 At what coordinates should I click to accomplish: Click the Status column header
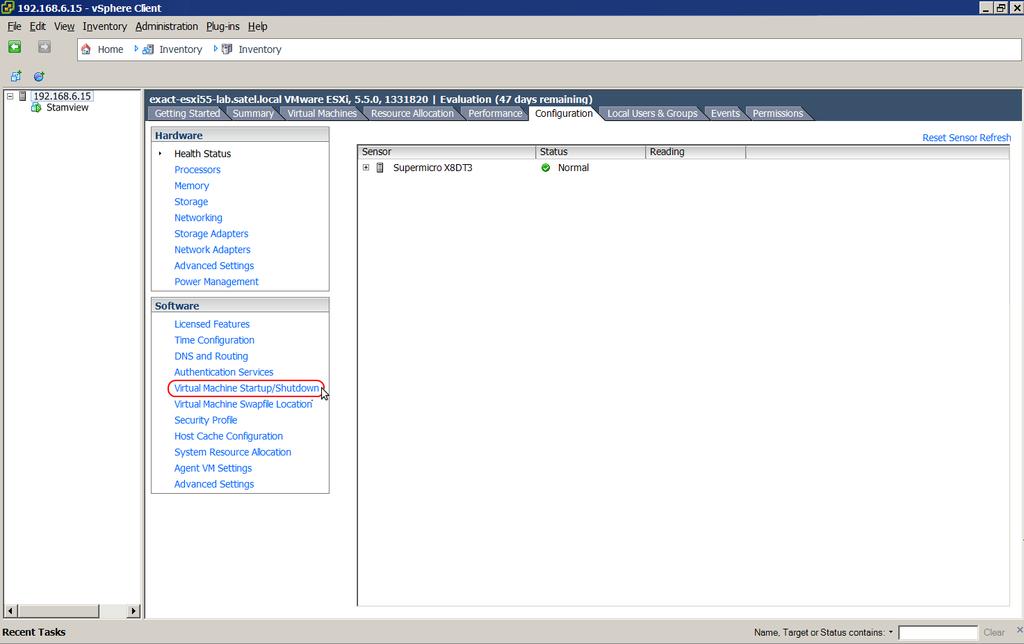590,152
